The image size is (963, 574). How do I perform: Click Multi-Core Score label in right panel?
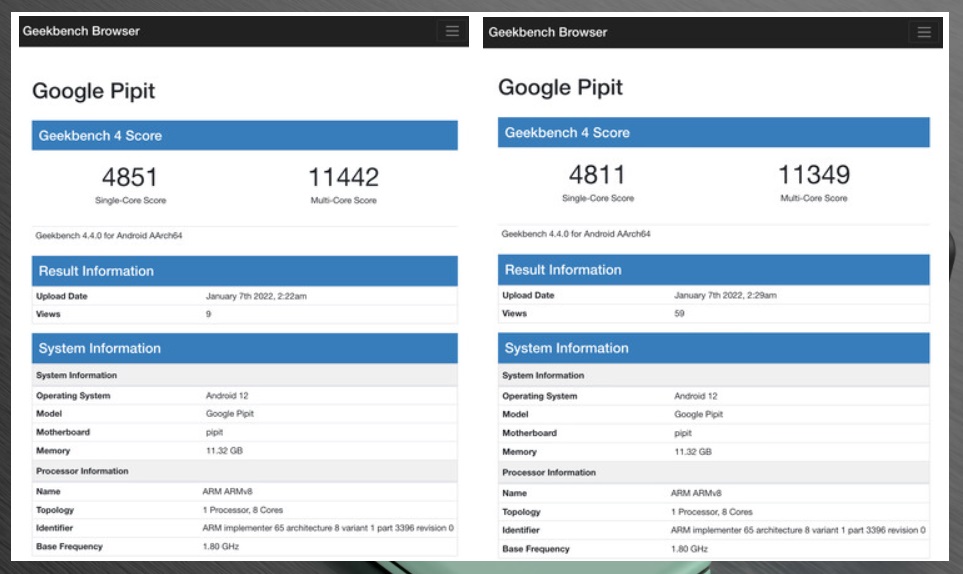[x=814, y=198]
